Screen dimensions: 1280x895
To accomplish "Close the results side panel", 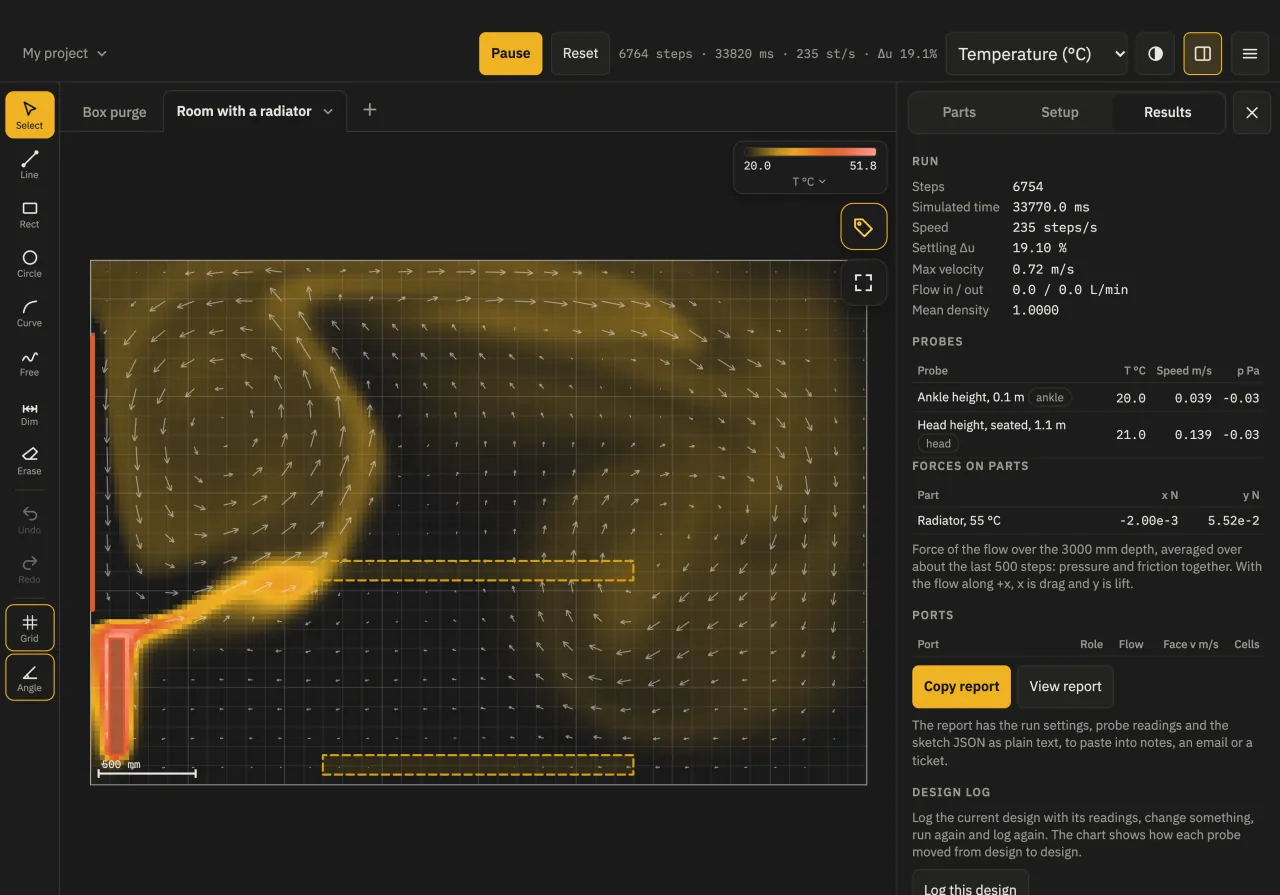I will click(1251, 112).
